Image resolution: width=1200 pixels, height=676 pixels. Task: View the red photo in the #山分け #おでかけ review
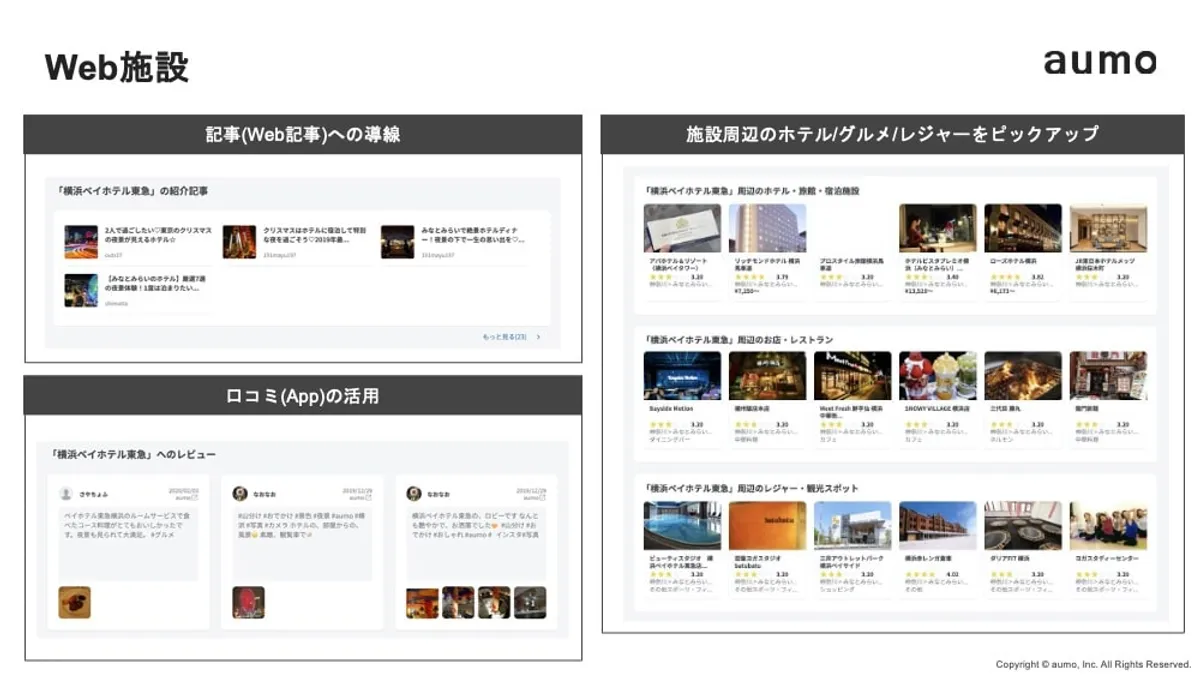click(249, 602)
